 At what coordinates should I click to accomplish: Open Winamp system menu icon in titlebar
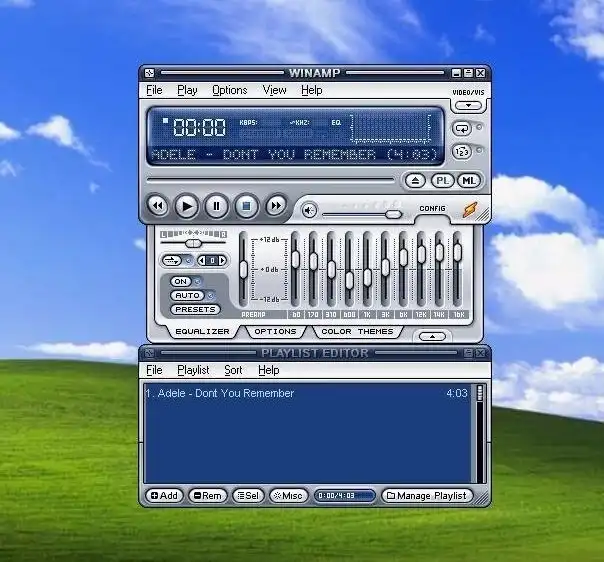pos(149,73)
